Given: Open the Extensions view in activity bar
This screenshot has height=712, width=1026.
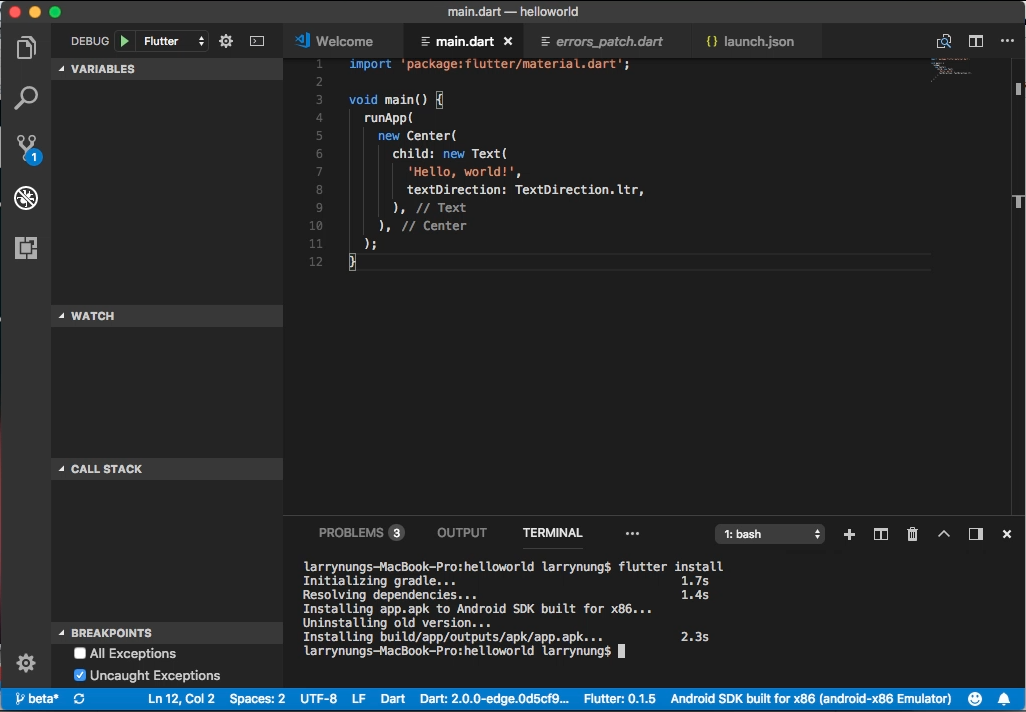Looking at the screenshot, I should (26, 248).
